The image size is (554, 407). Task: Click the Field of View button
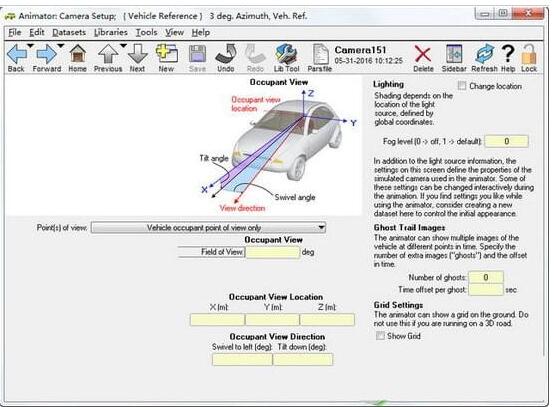point(211,252)
